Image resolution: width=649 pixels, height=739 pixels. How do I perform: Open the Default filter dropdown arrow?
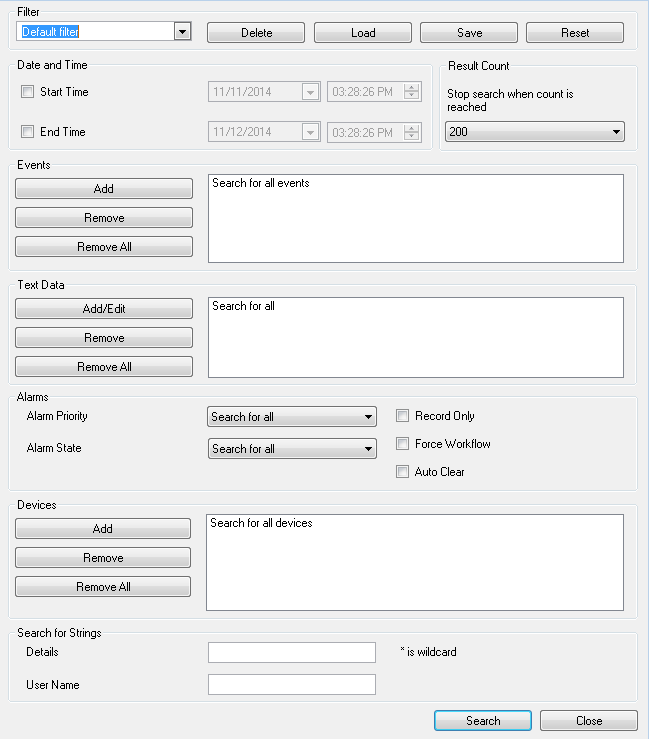[182, 32]
